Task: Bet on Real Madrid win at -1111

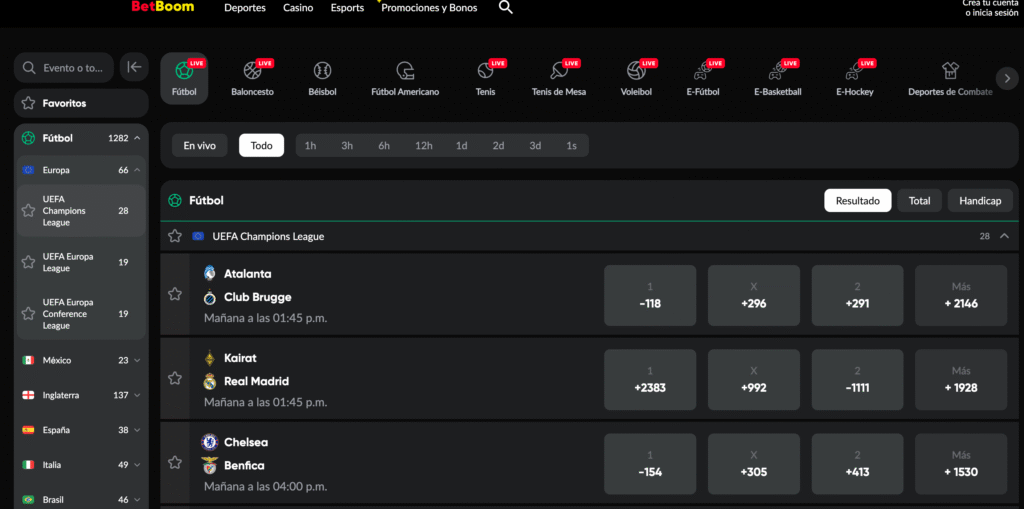Action: (x=857, y=380)
